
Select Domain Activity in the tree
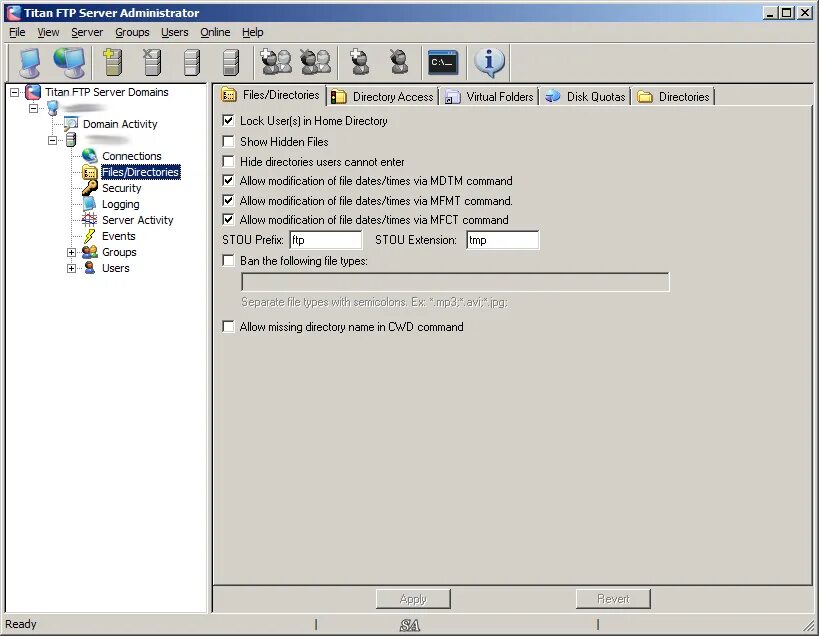[120, 124]
